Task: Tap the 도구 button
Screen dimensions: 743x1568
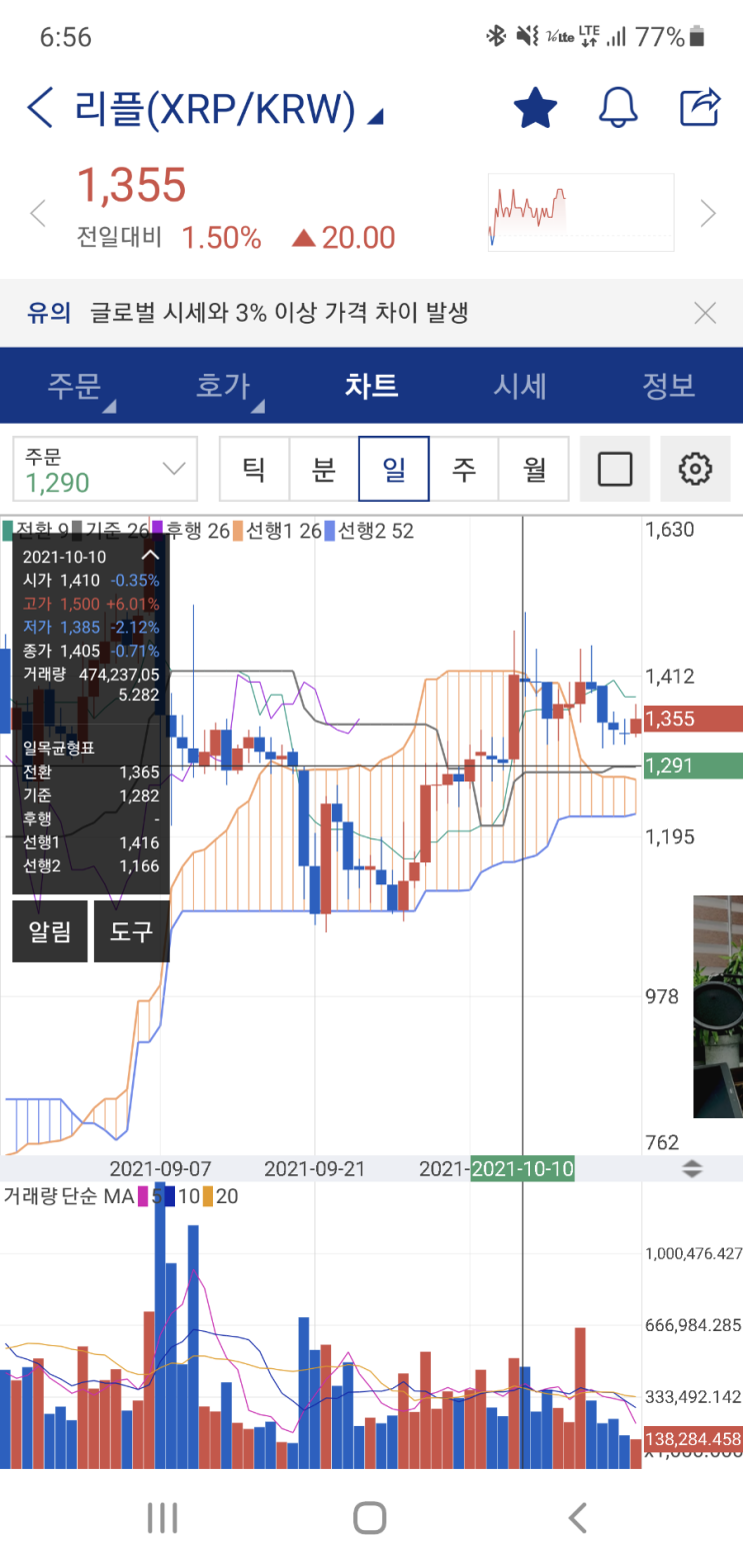Action: 131,931
